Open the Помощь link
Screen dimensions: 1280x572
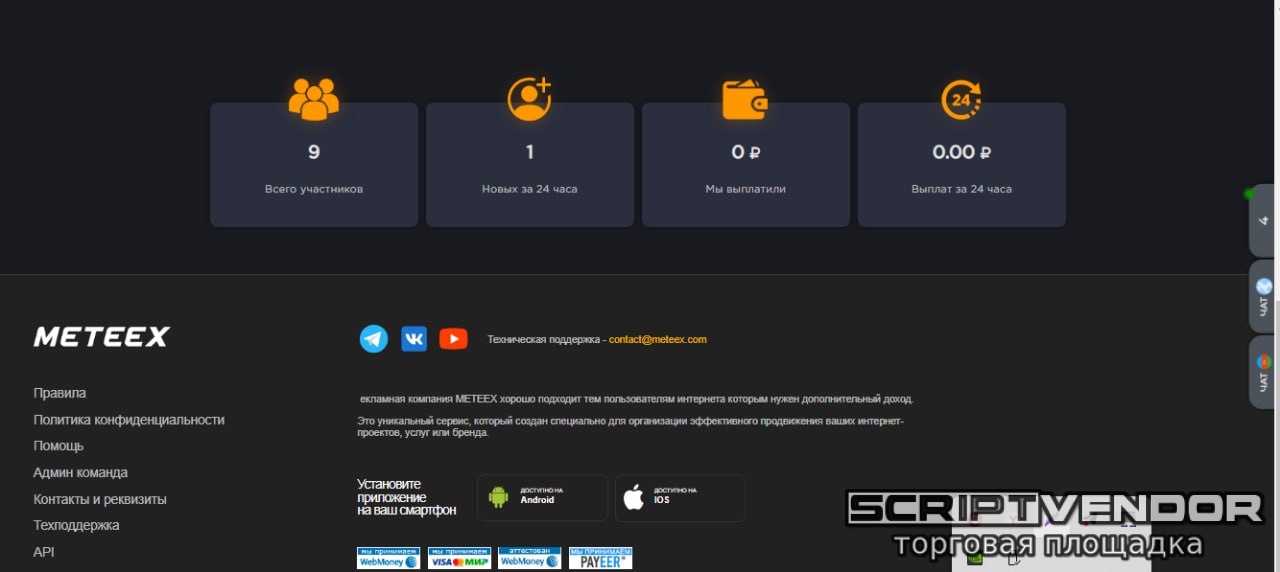point(59,446)
